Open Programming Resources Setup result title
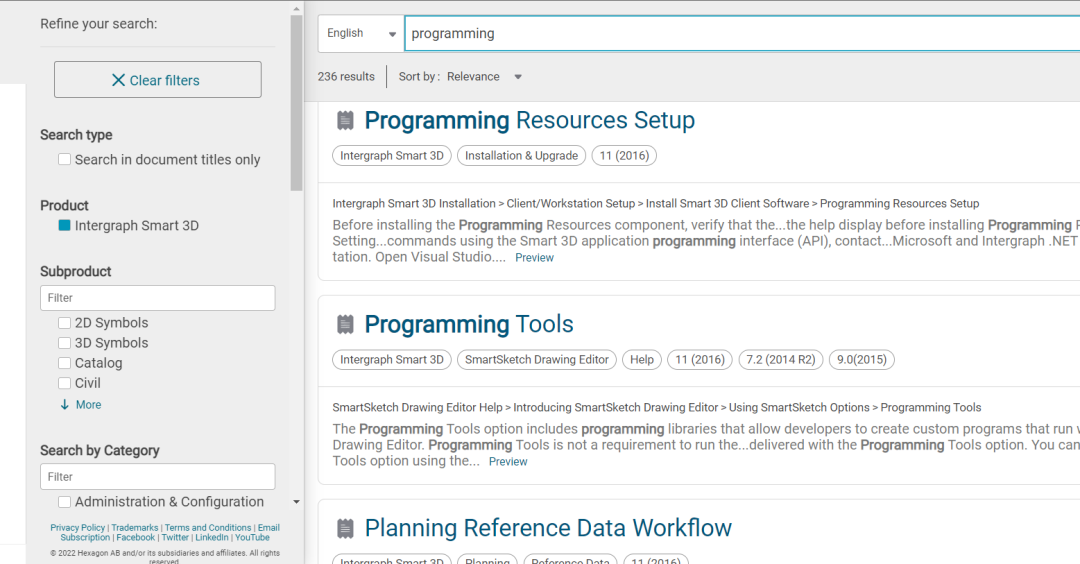This screenshot has height=564, width=1080. pyautogui.click(x=529, y=120)
